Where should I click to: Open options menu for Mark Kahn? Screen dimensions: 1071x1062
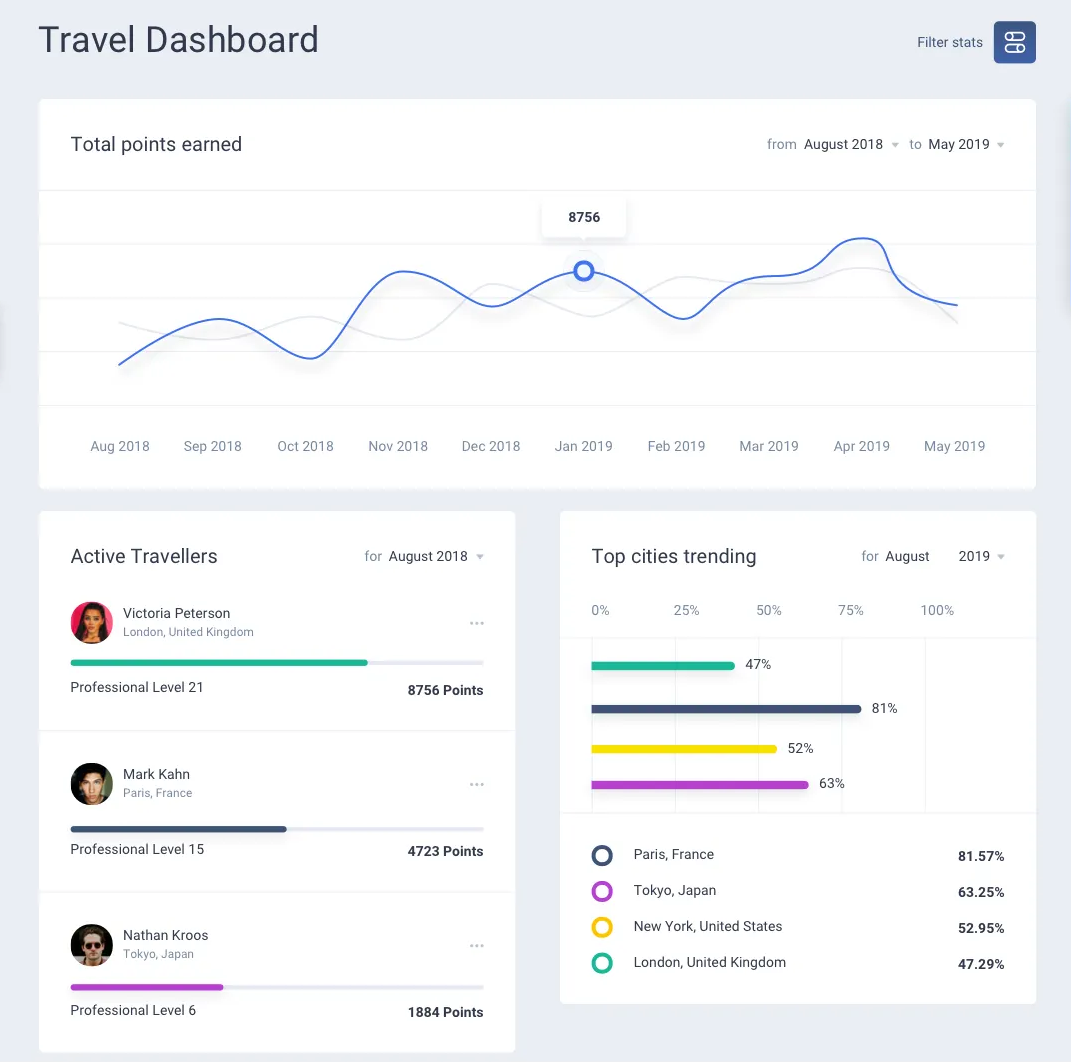pyautogui.click(x=477, y=785)
